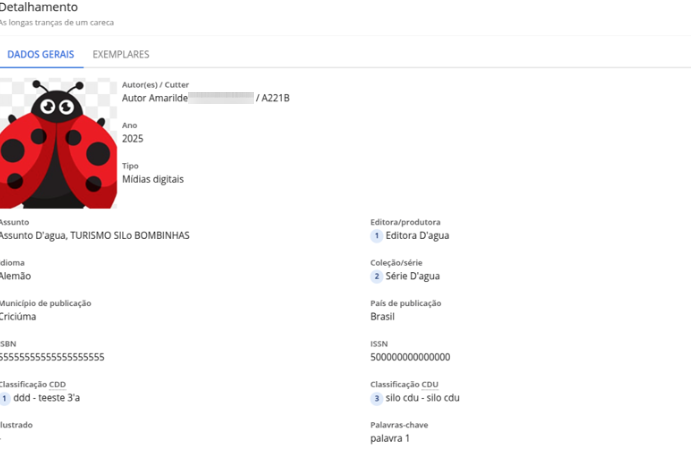This screenshot has height=456, width=691.
Task: Click the 'Autor(es) / Cutter' label
Action: pos(156,85)
